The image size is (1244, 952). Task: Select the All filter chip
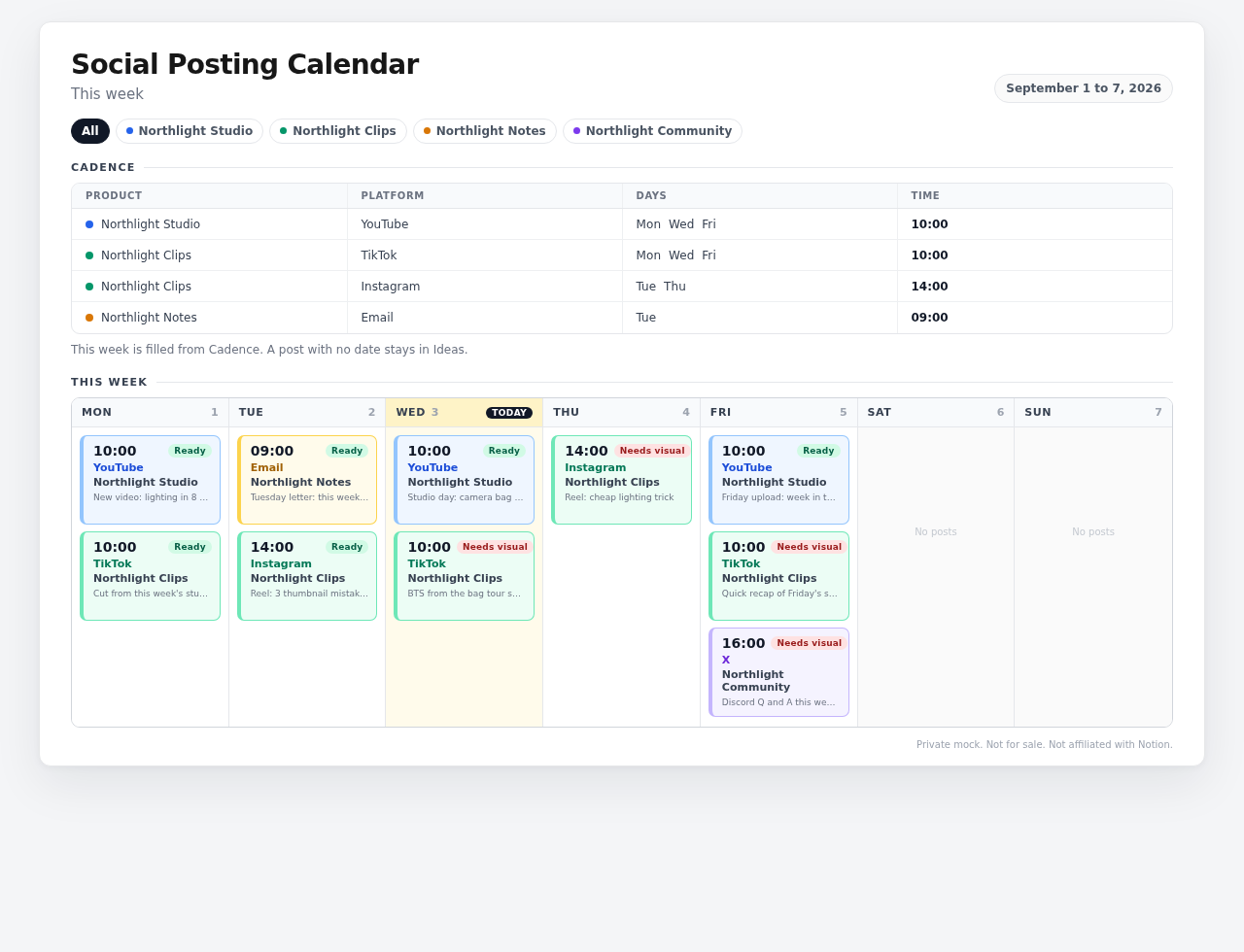point(90,131)
